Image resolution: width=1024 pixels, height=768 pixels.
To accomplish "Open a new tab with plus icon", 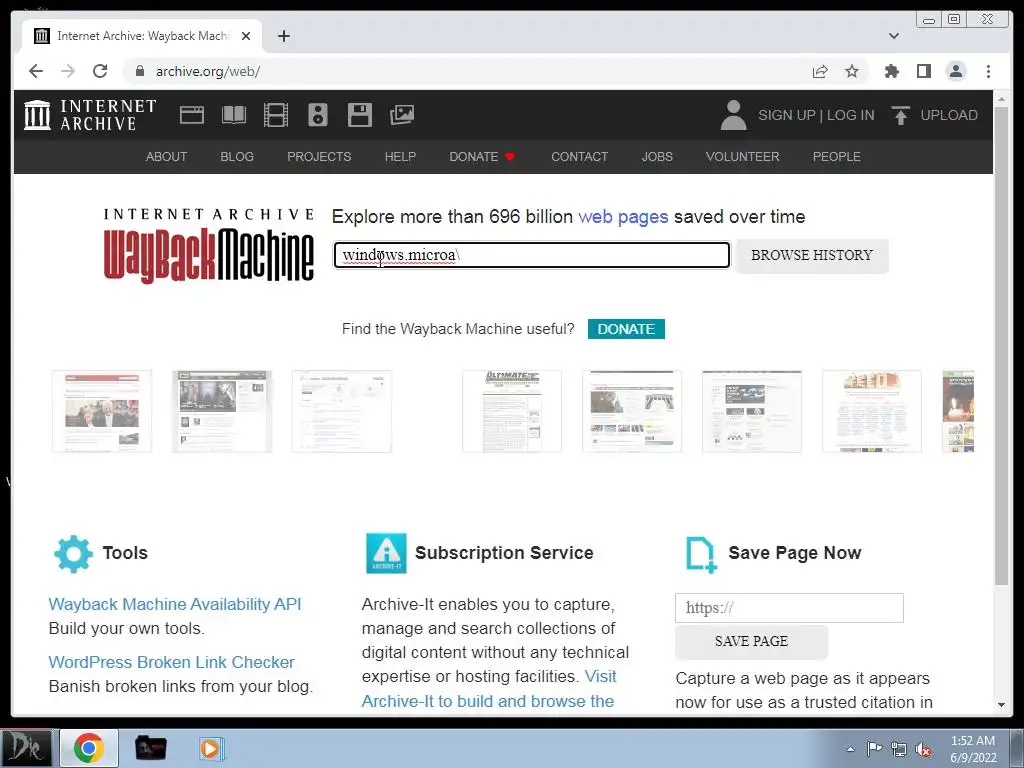I will click(283, 36).
